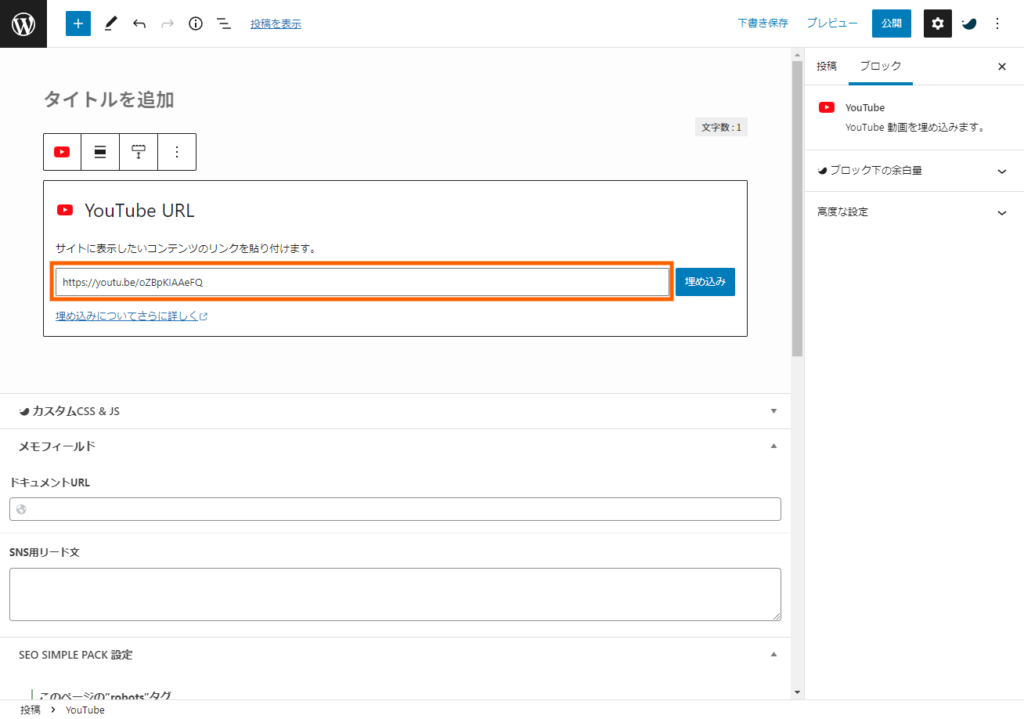Click the 公開 publish button
This screenshot has width=1024, height=719.
click(x=891, y=24)
